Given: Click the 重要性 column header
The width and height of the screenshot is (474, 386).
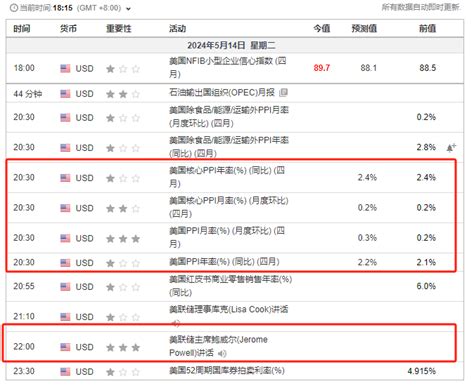Looking at the screenshot, I should pos(119,29).
